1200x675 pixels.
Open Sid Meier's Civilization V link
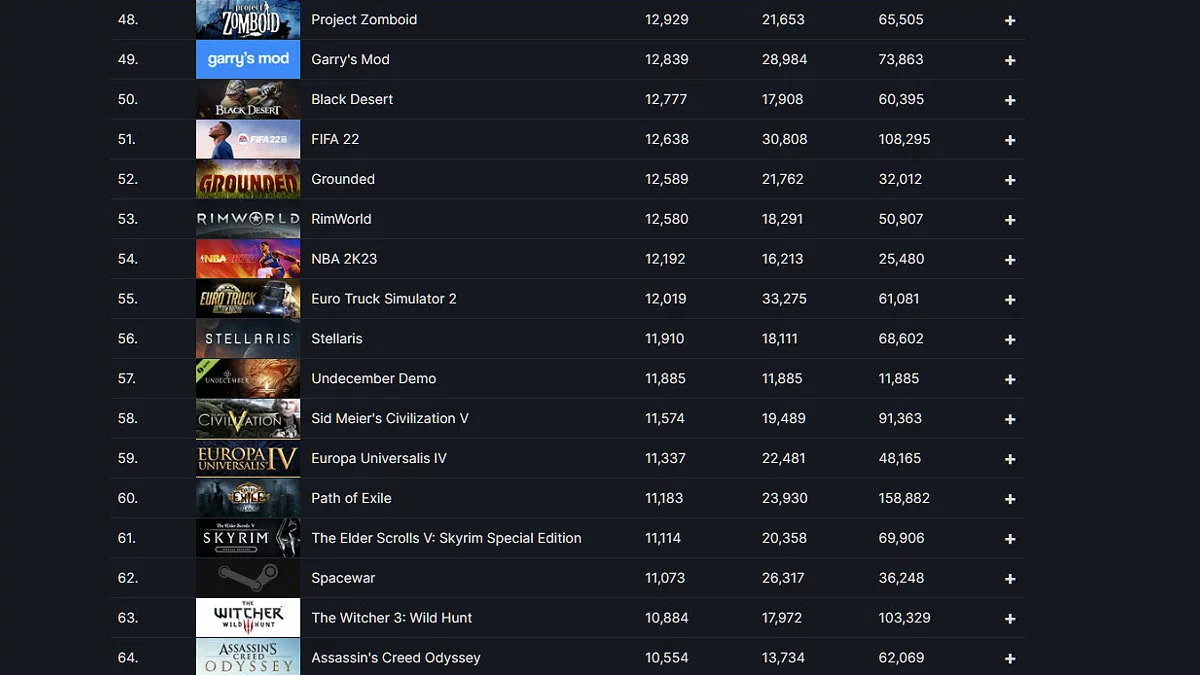tap(390, 418)
